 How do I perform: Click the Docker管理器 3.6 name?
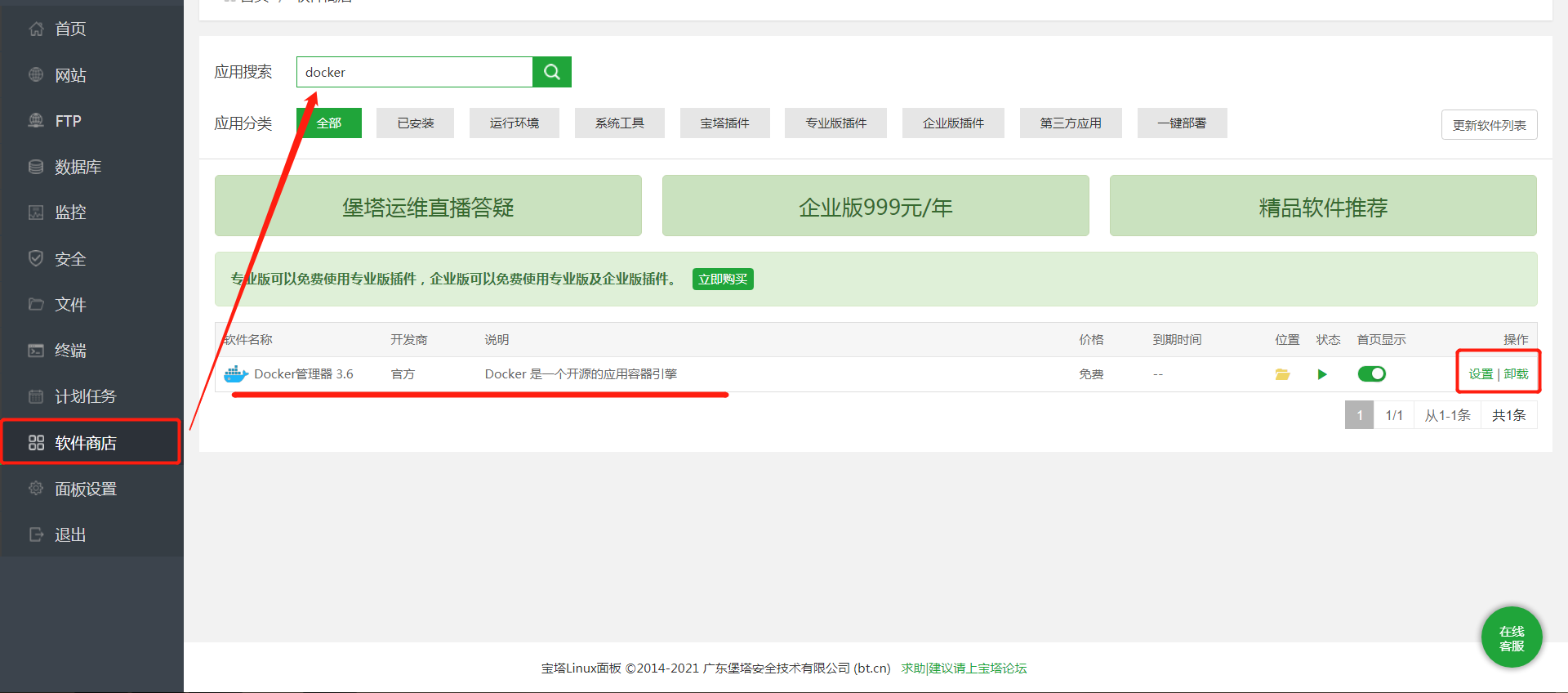pos(304,374)
